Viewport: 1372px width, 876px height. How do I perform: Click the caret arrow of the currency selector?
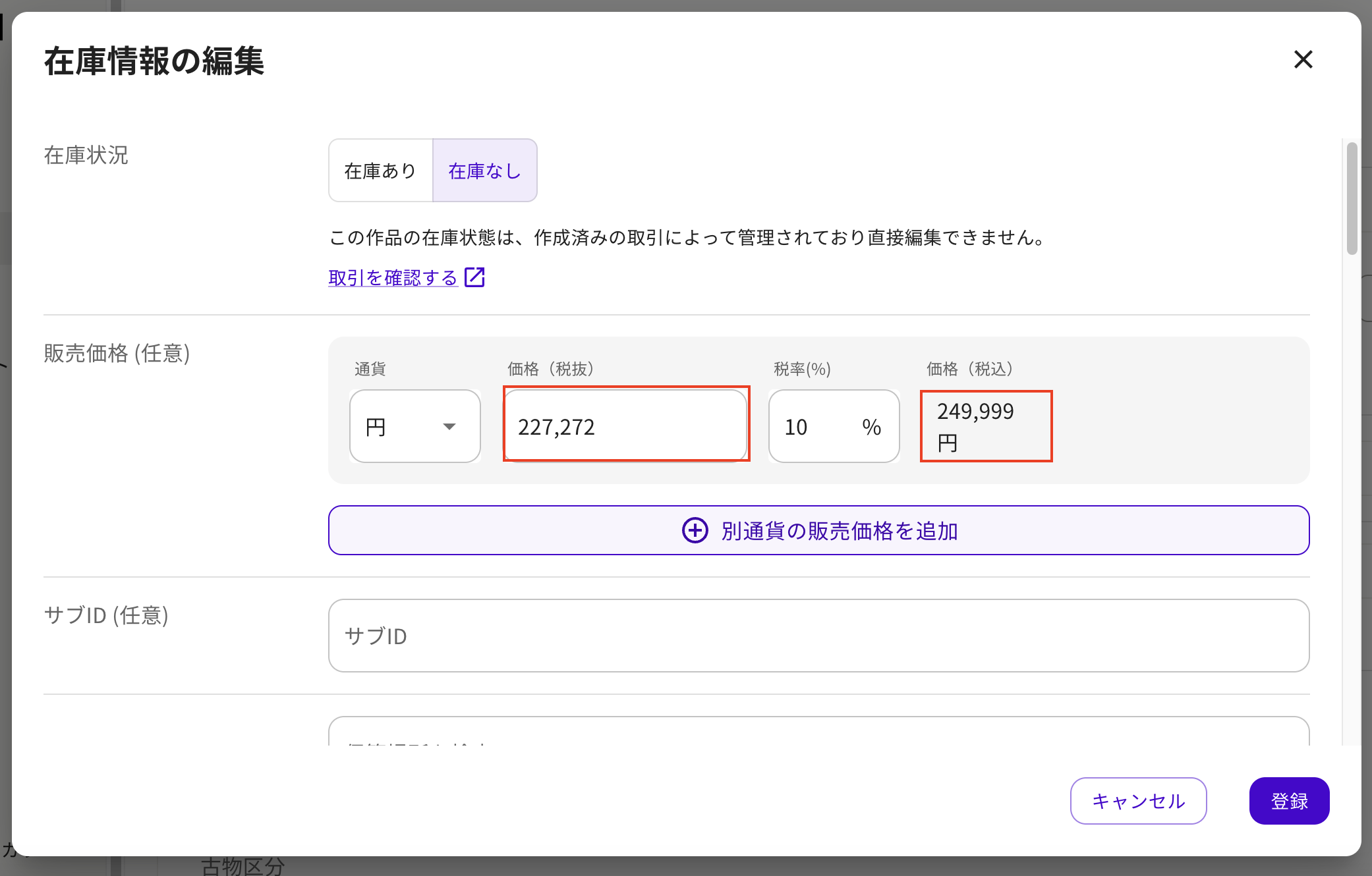click(450, 426)
